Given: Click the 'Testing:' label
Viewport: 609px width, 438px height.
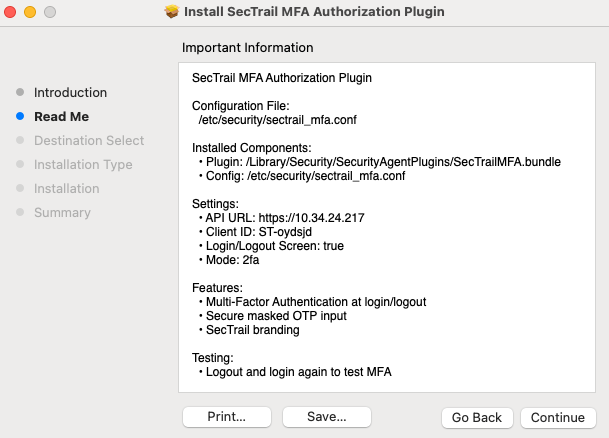Looking at the screenshot, I should pyautogui.click(x=213, y=357).
